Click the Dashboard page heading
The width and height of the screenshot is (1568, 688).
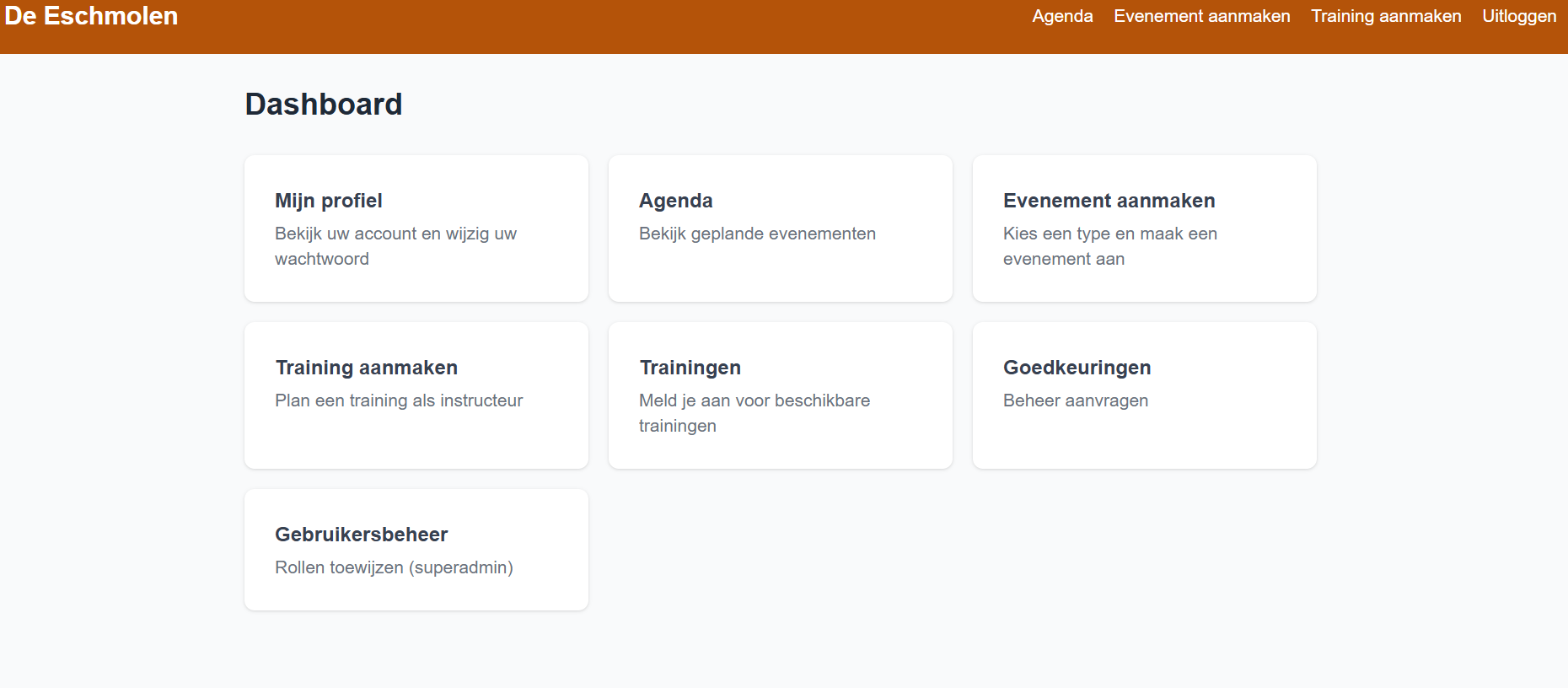(324, 105)
